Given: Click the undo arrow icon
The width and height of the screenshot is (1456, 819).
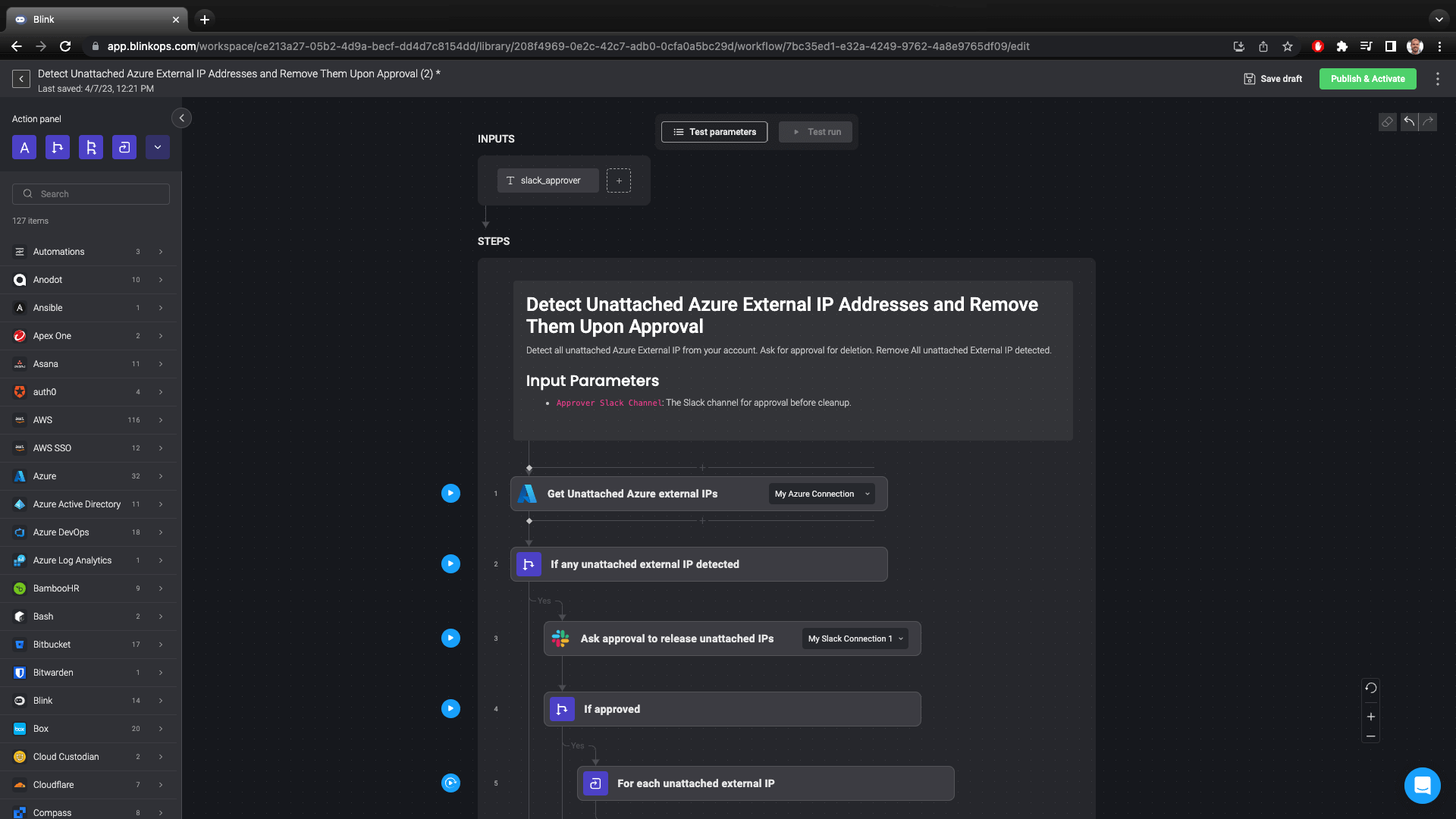Looking at the screenshot, I should 1408,121.
